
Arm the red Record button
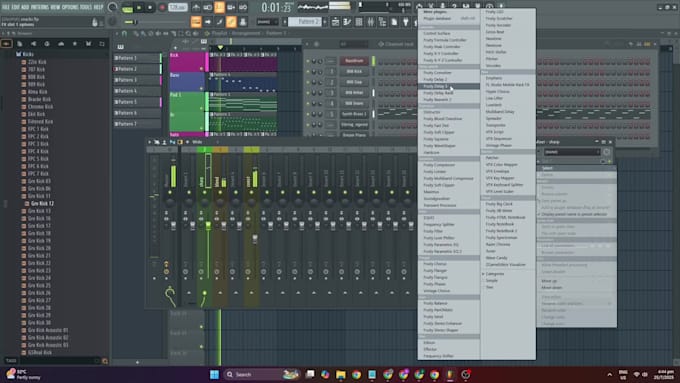point(162,7)
